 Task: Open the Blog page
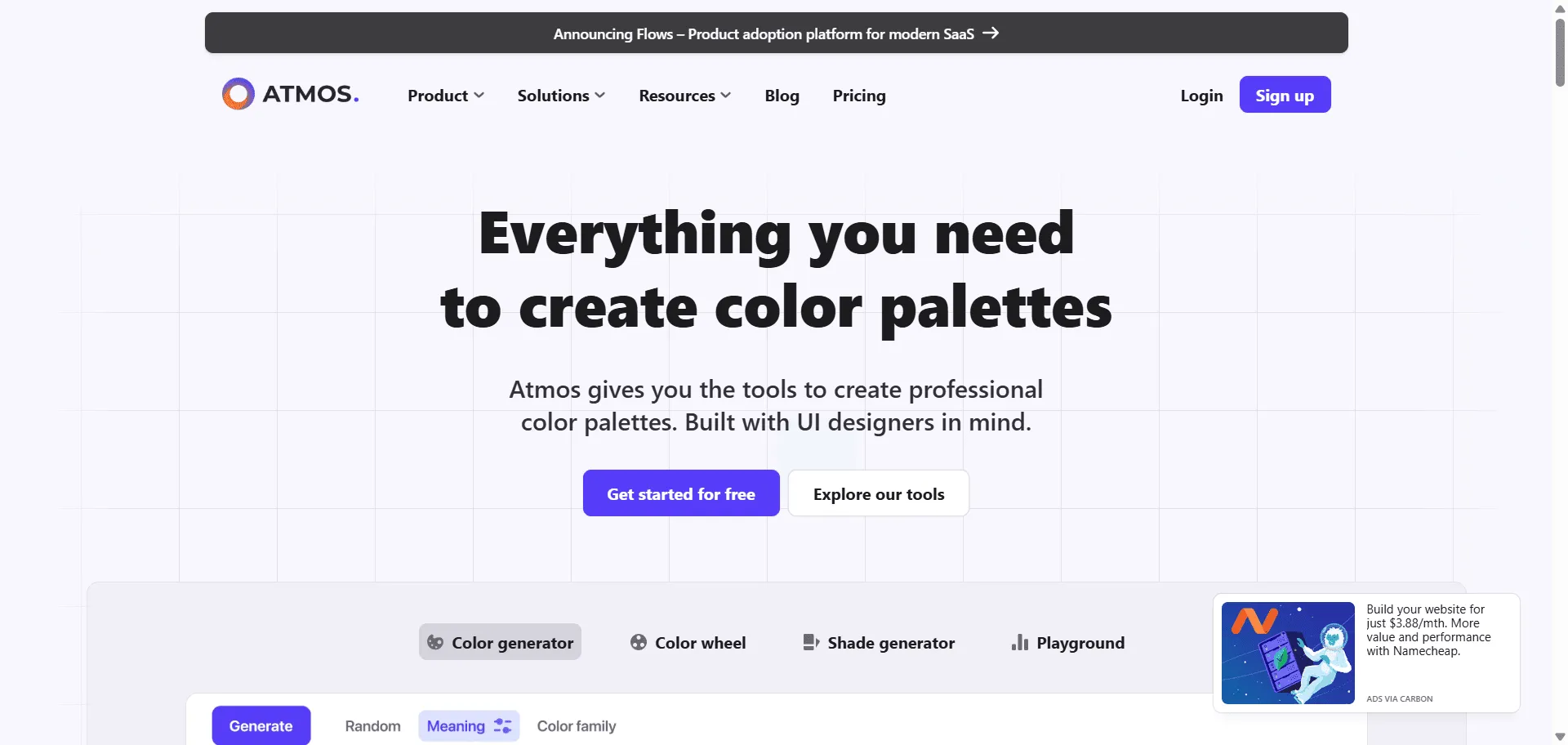coord(782,95)
